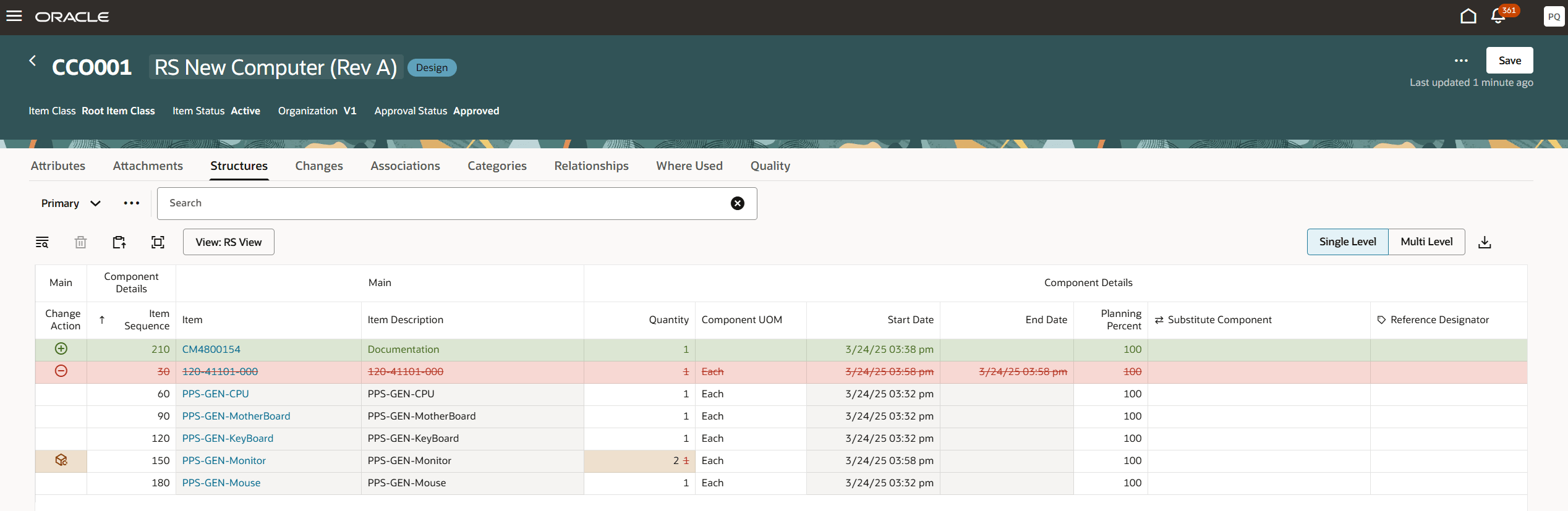Click the item sequence 210 cell
The height and width of the screenshot is (511, 1568).
[x=131, y=350]
